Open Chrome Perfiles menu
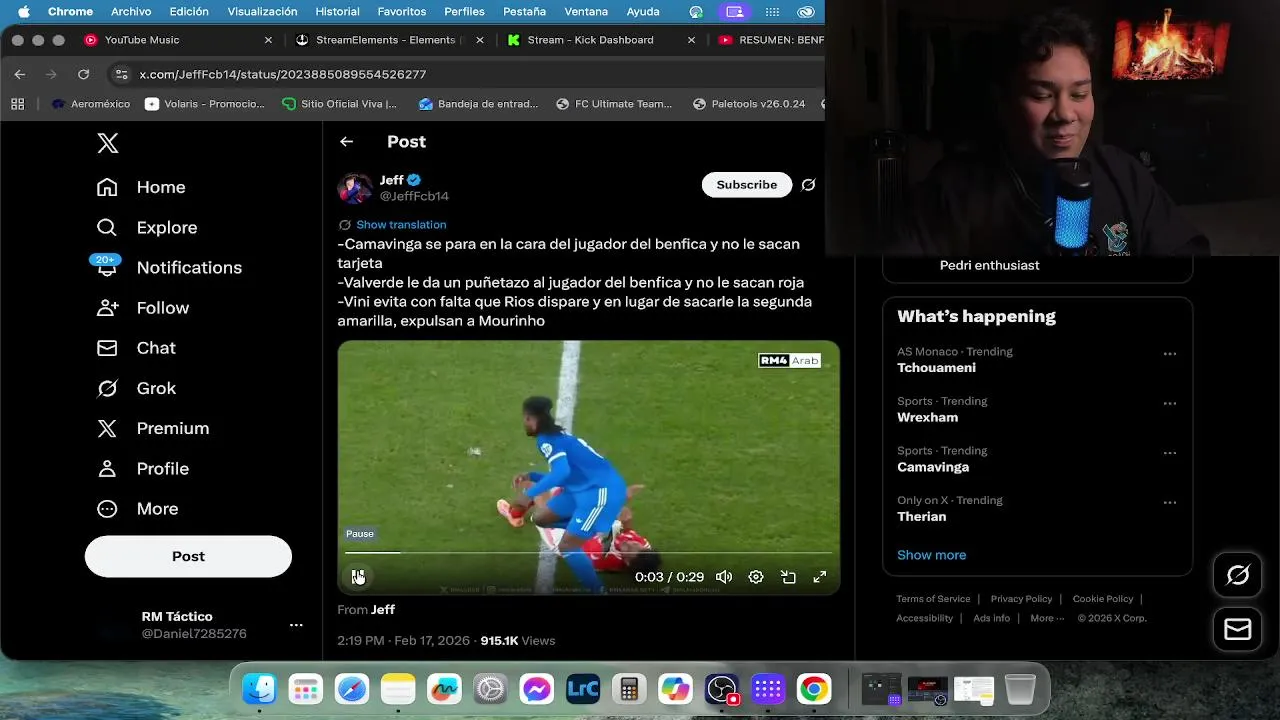The image size is (1280, 720). tap(464, 12)
